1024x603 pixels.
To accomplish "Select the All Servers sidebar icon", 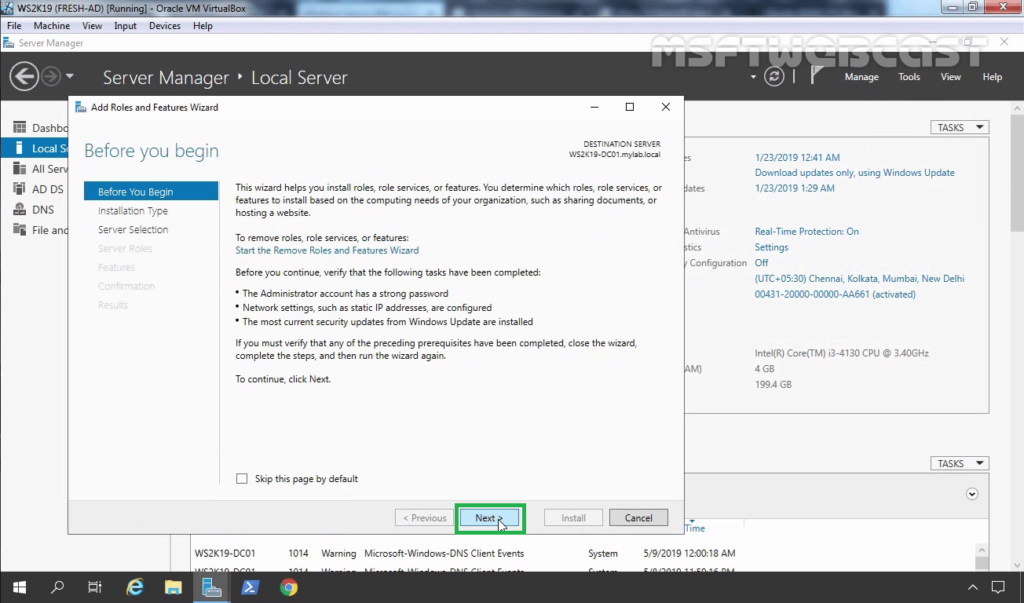I will click(20, 169).
